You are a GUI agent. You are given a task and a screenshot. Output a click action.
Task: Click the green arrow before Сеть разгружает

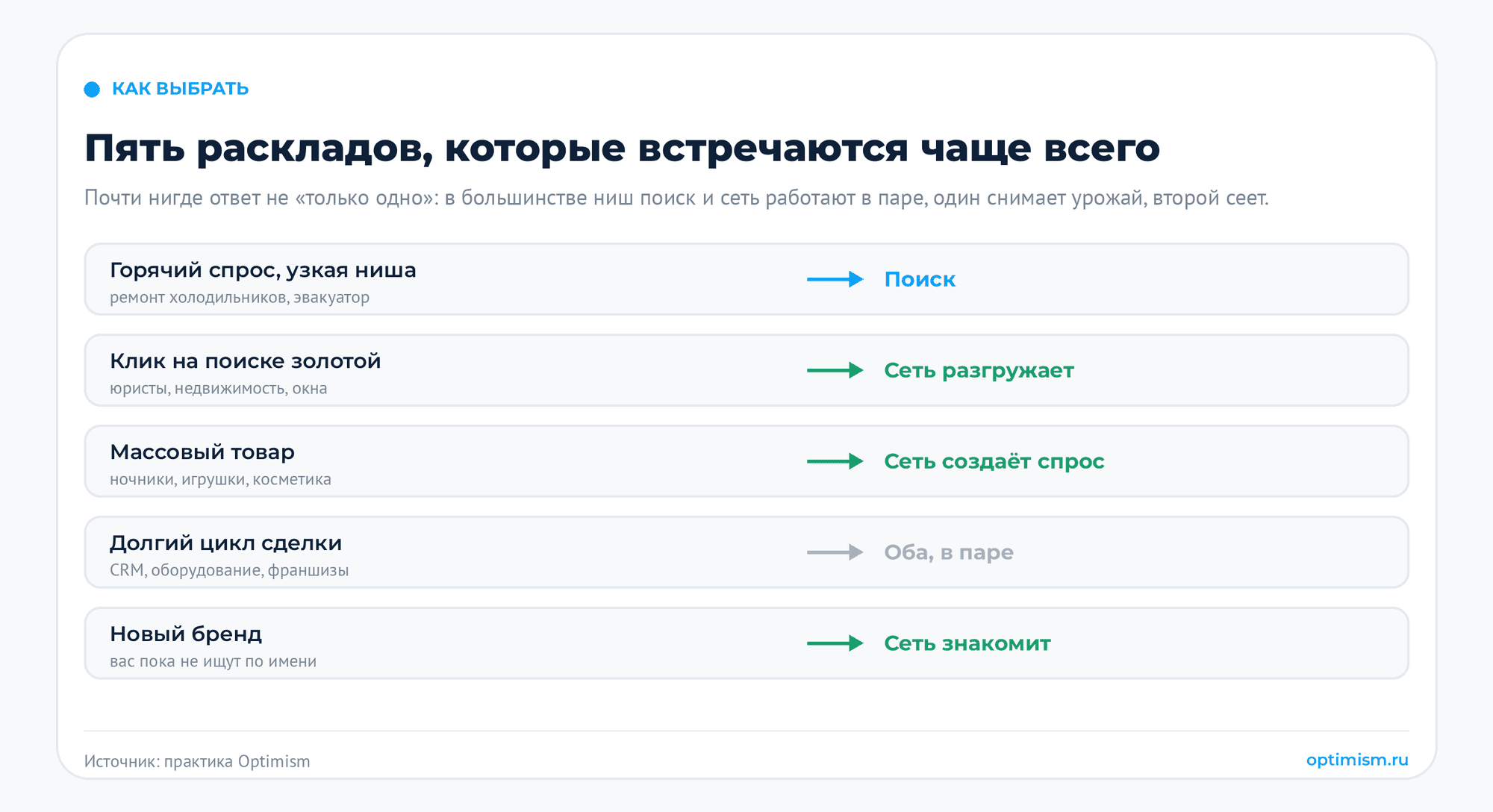pos(835,370)
